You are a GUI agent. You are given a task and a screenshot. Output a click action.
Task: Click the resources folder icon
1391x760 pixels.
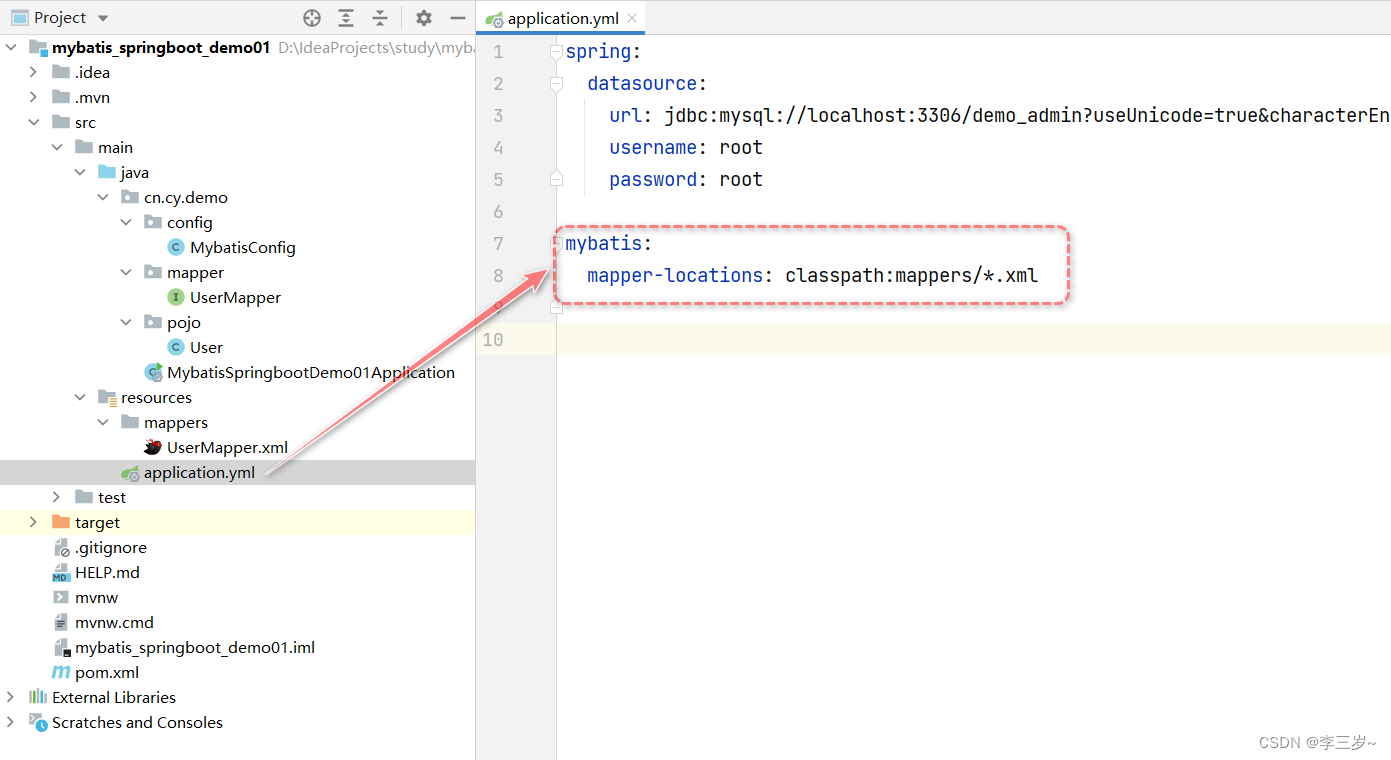(107, 397)
